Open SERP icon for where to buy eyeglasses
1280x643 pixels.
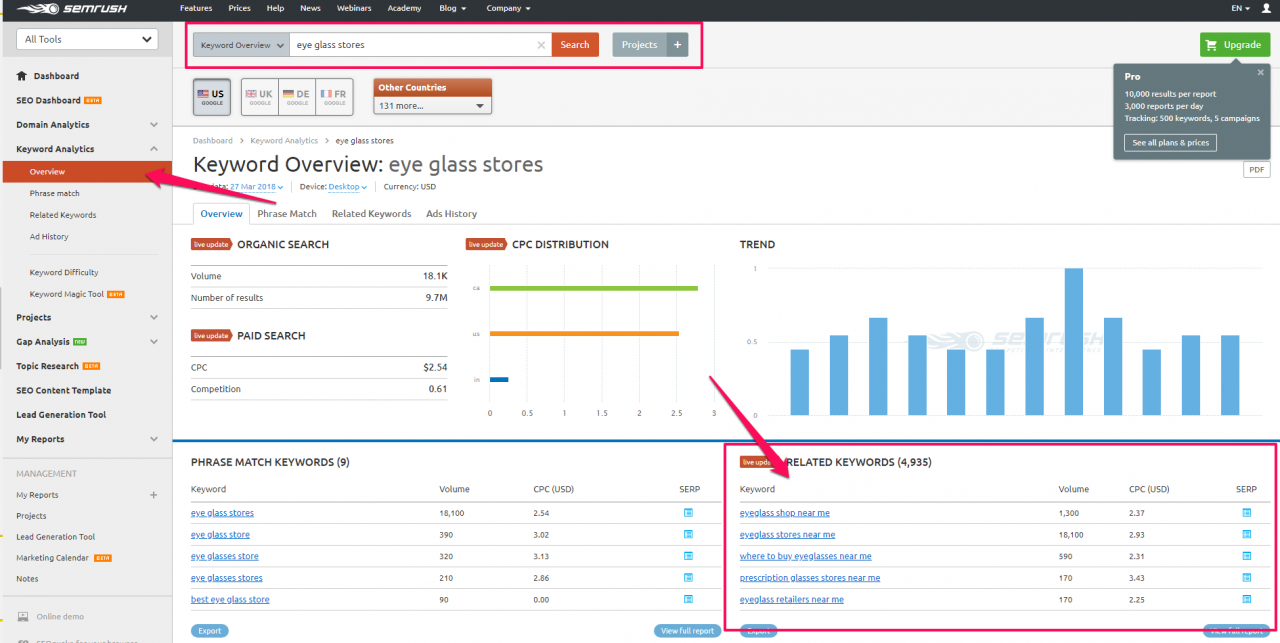(x=1247, y=556)
